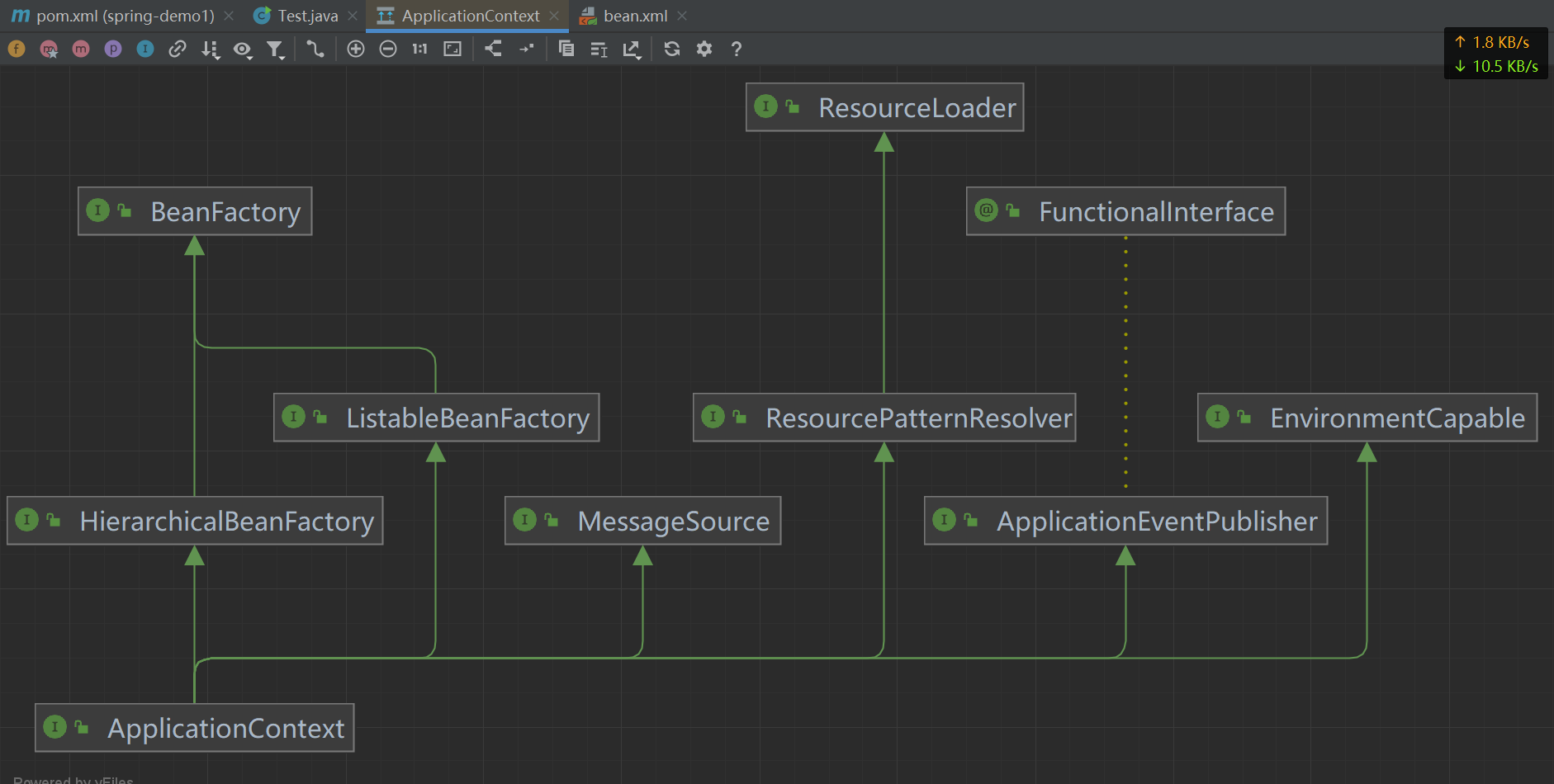Image resolution: width=1554 pixels, height=784 pixels.
Task: Reset diagram to actual size 1:1
Action: tap(420, 50)
